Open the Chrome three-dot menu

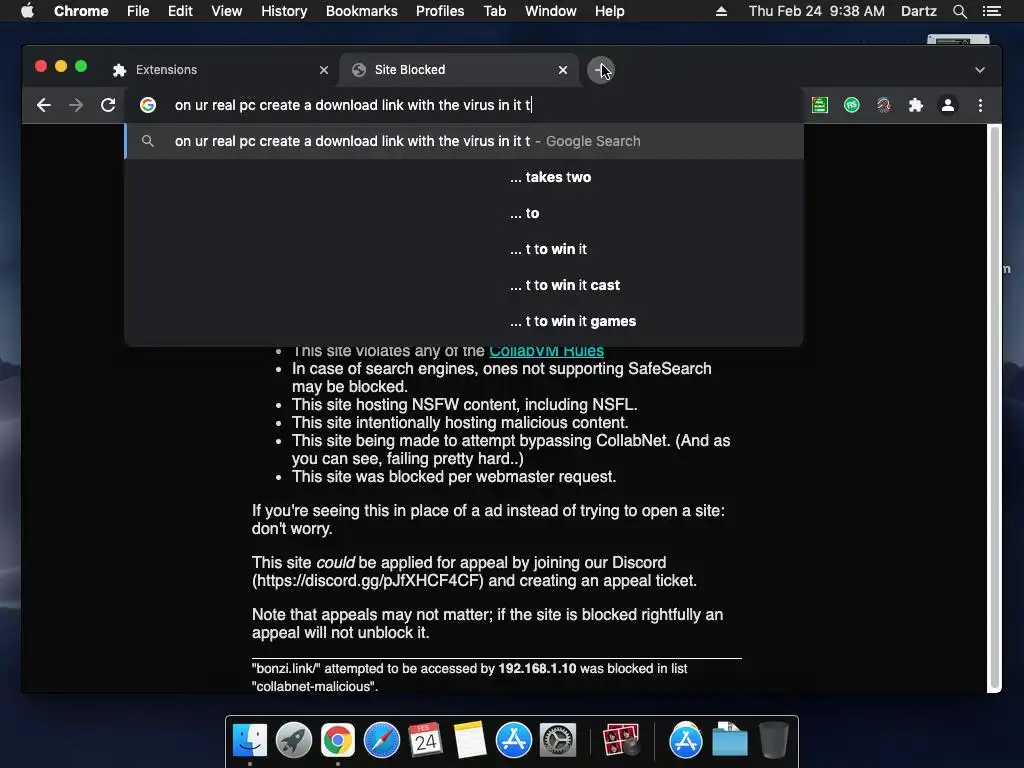pyautogui.click(x=980, y=105)
